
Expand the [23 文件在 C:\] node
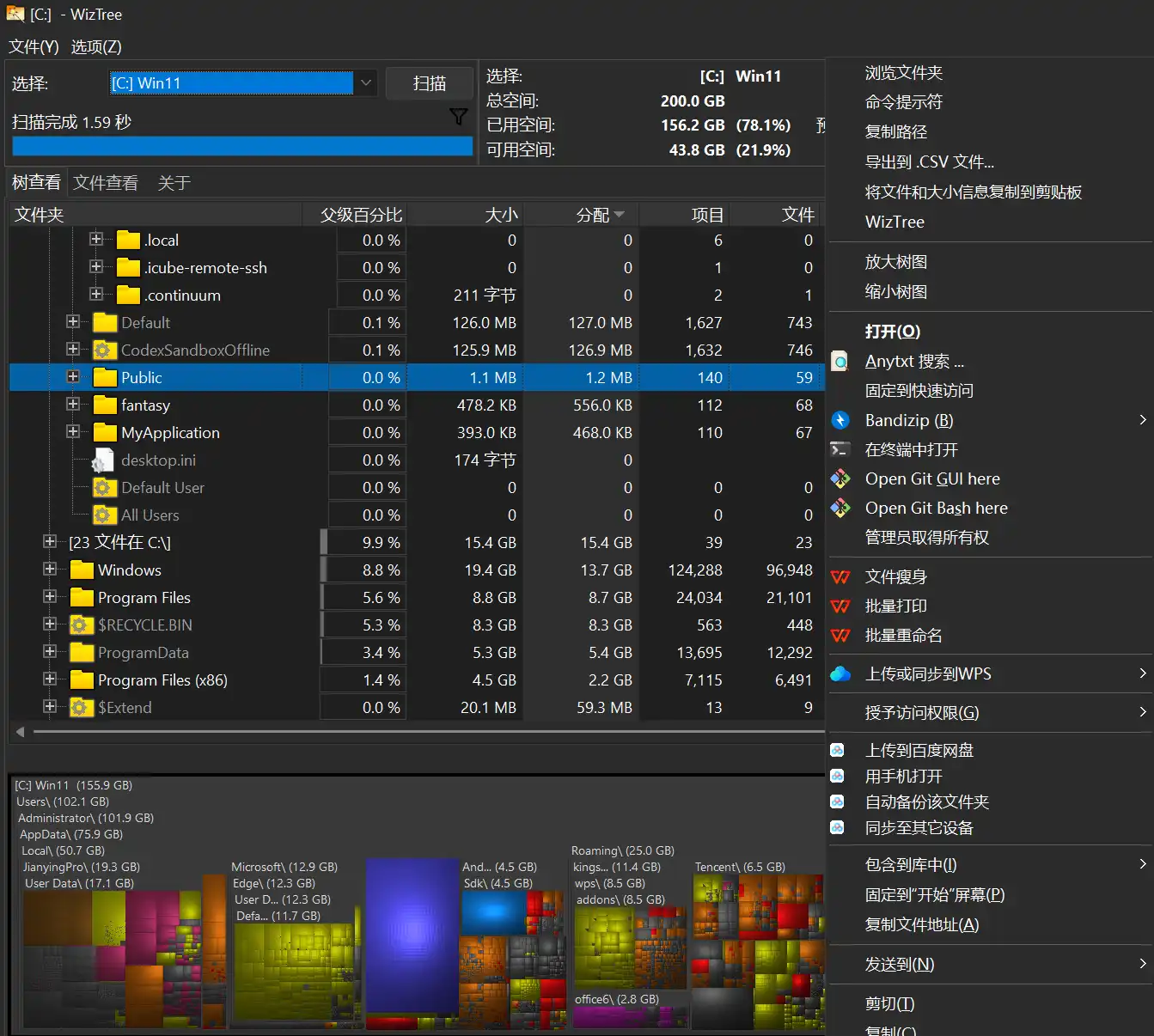50,541
